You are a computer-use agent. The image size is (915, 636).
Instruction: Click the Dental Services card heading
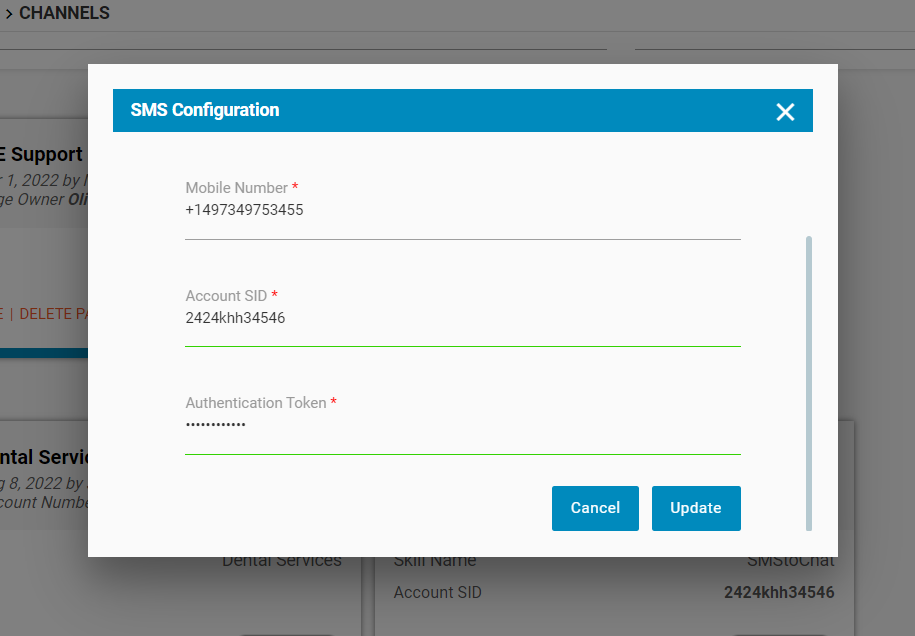[x=45, y=457]
